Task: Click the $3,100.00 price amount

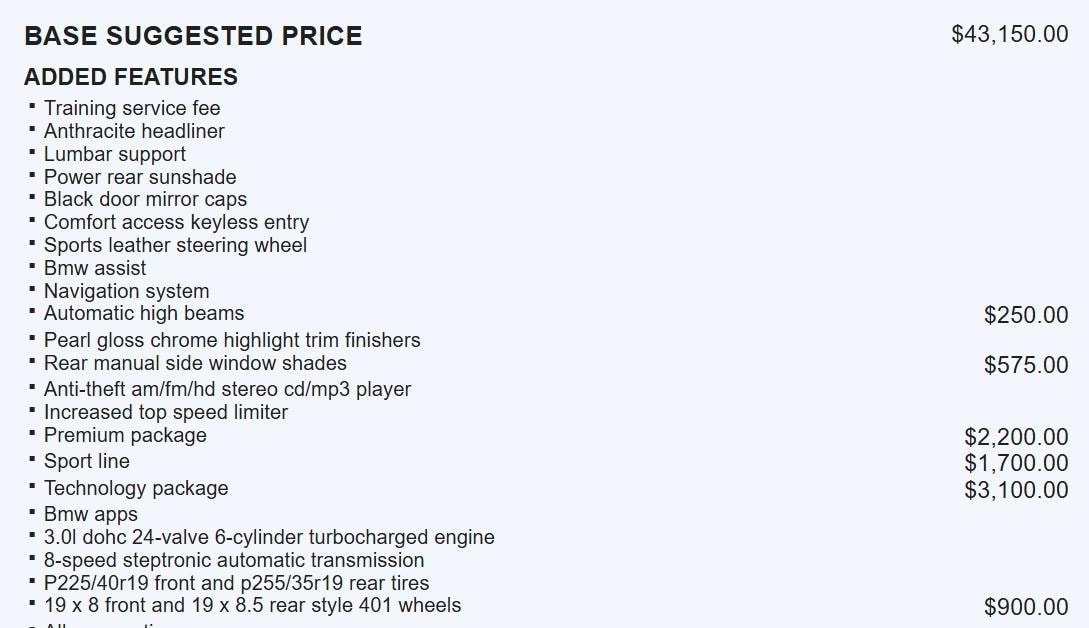Action: pos(1016,490)
